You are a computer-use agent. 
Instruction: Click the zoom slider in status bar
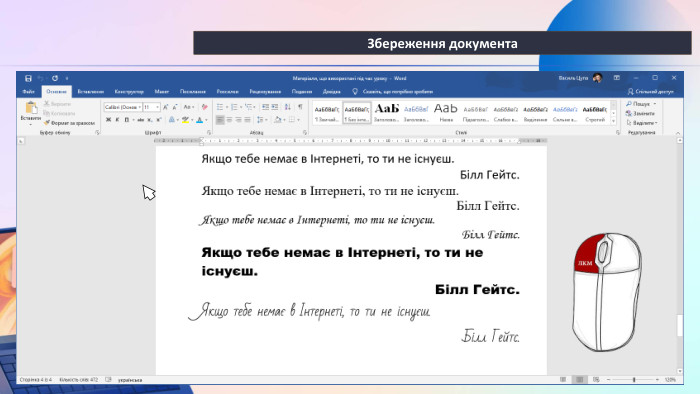click(x=633, y=380)
